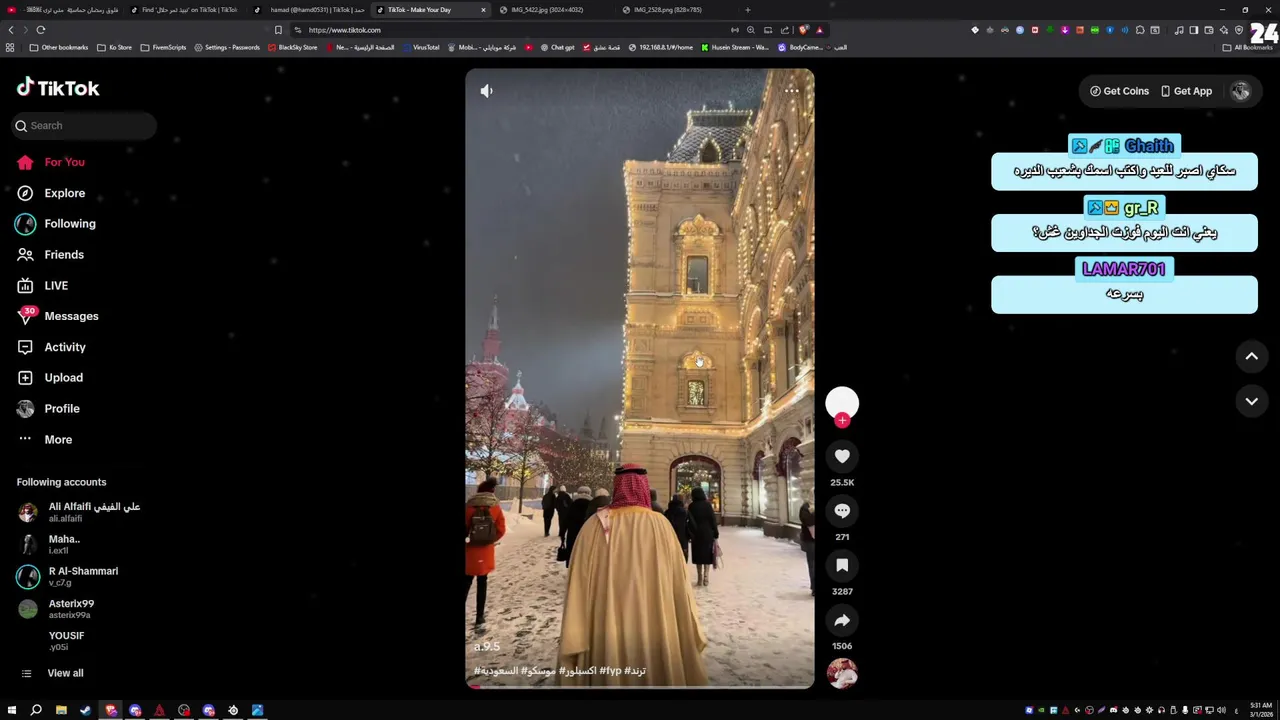Screen dimensions: 1280x720
Task: Open the All Bookmarks folder
Action: click(1248, 47)
